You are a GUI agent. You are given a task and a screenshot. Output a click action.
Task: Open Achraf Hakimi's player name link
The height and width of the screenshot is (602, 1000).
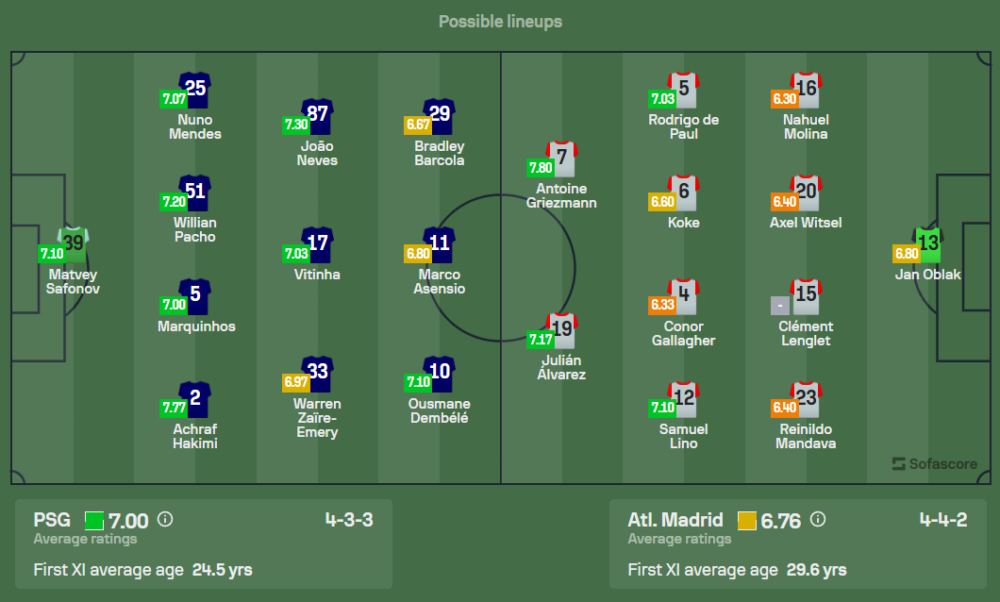pos(195,436)
